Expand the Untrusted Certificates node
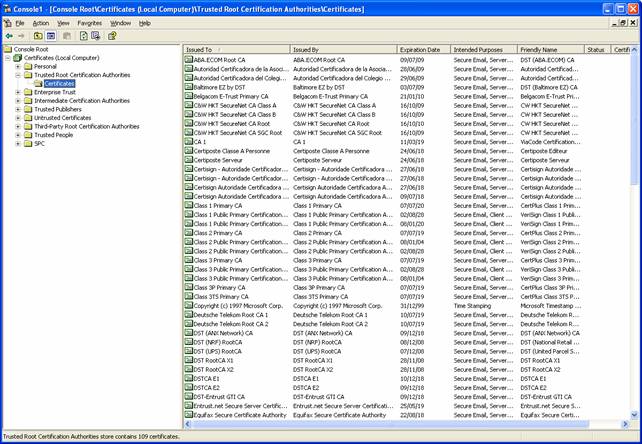This screenshot has height=444, width=642. point(18,118)
